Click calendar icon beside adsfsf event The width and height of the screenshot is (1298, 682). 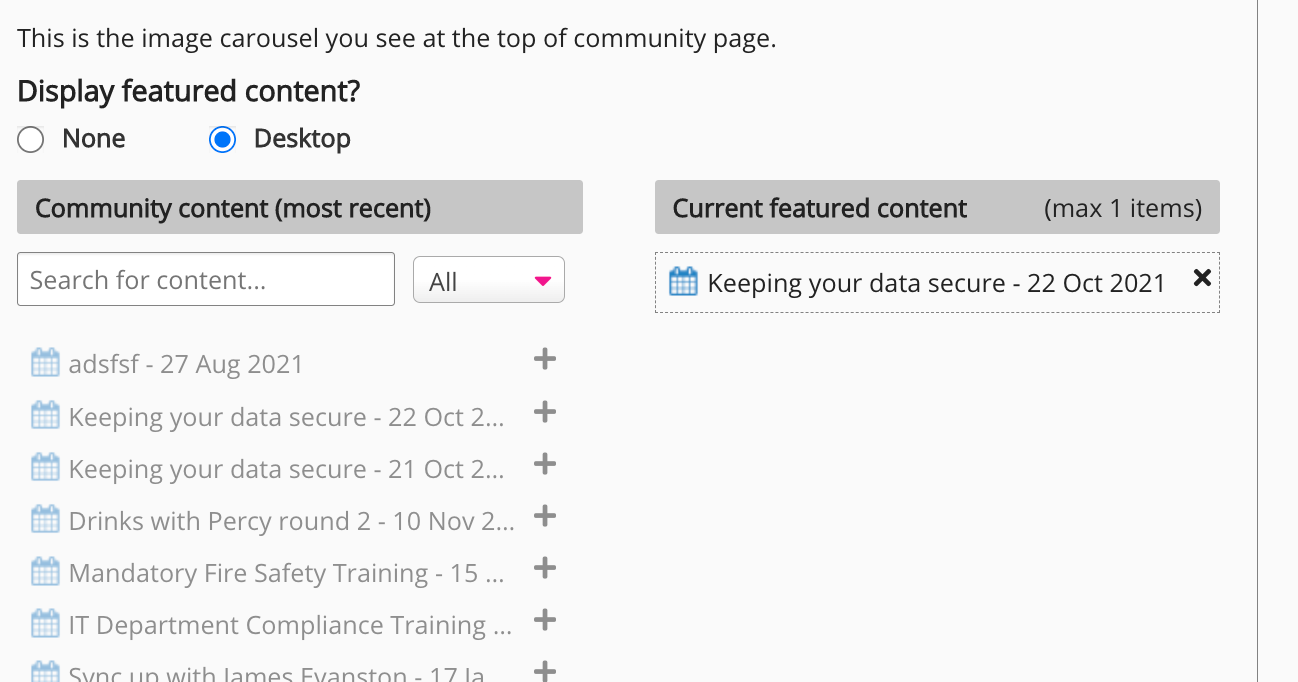tap(45, 363)
